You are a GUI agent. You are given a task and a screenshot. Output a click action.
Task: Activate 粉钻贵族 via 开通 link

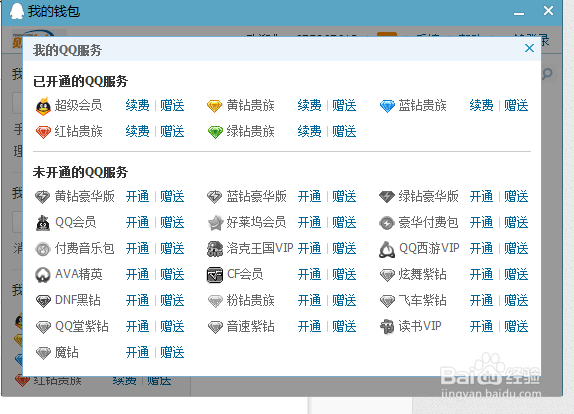(x=310, y=301)
